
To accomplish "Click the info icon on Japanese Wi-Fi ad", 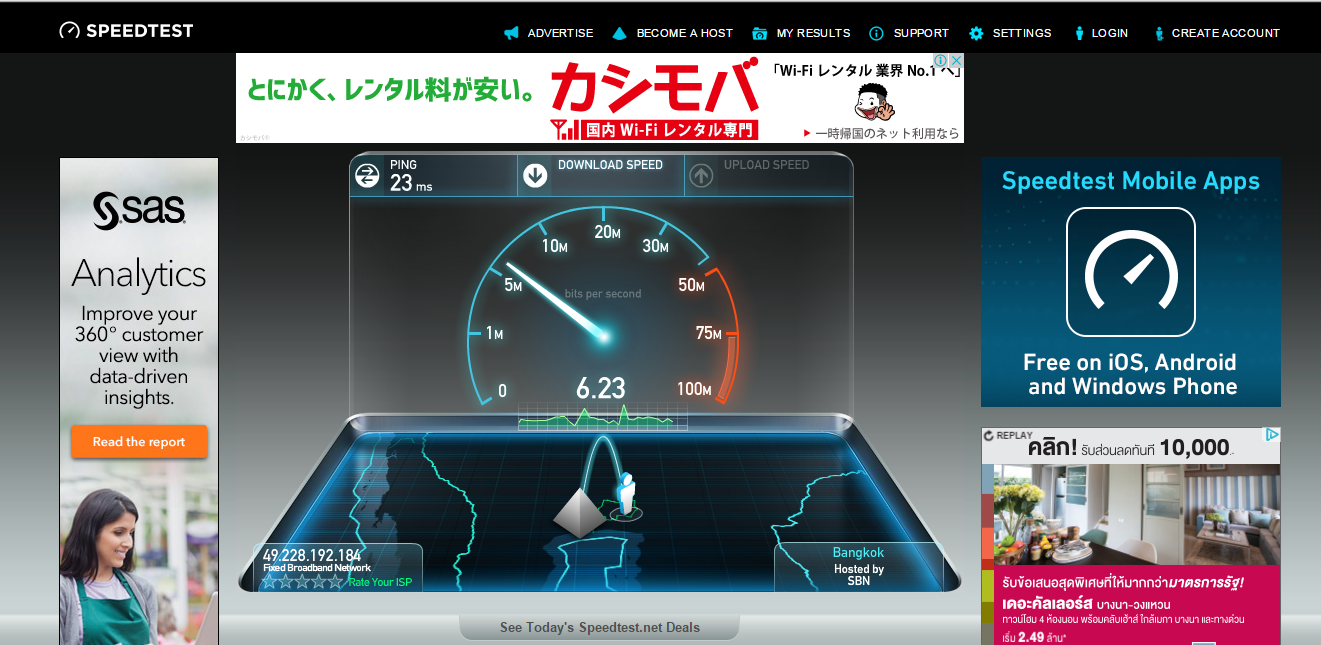I will [941, 61].
